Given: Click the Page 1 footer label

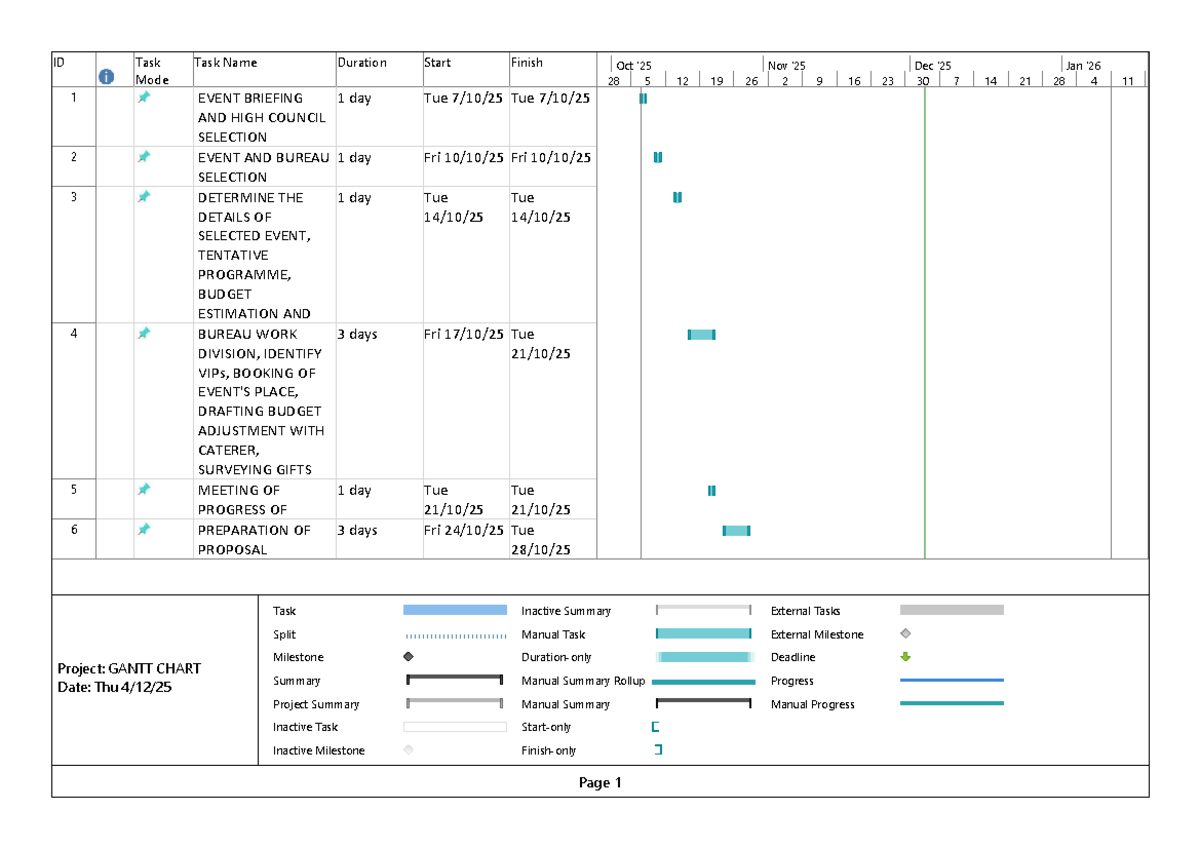Looking at the screenshot, I should 600,783.
